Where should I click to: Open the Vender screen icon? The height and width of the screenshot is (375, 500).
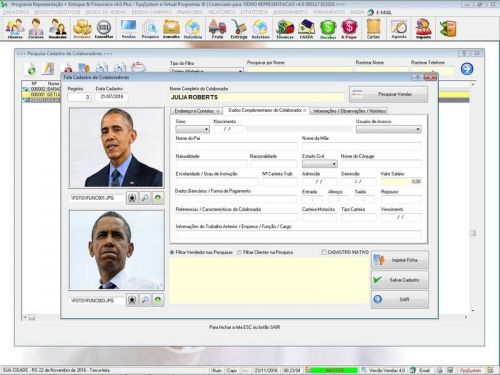click(x=129, y=29)
